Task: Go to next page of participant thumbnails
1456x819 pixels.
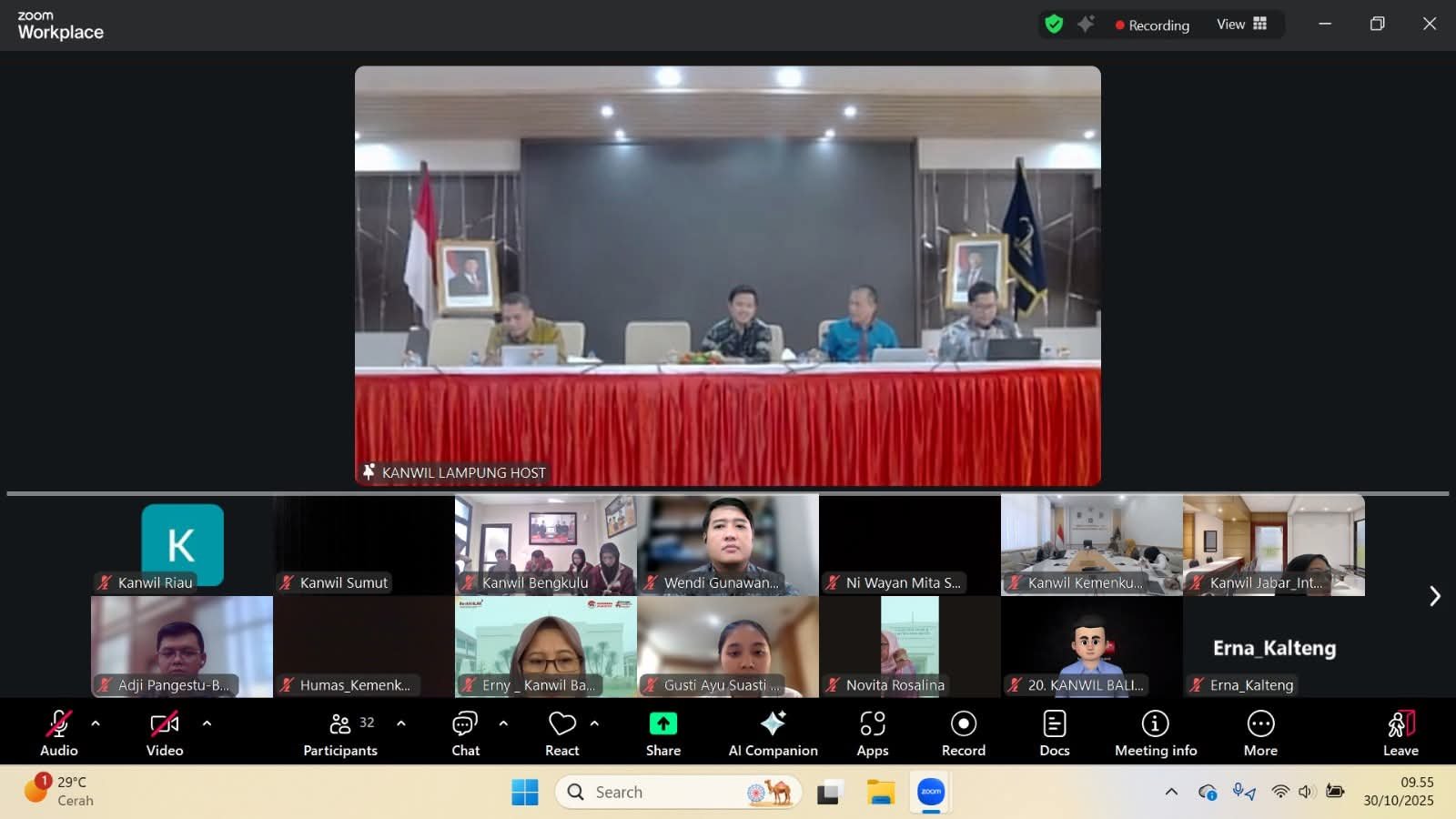Action: click(1434, 596)
